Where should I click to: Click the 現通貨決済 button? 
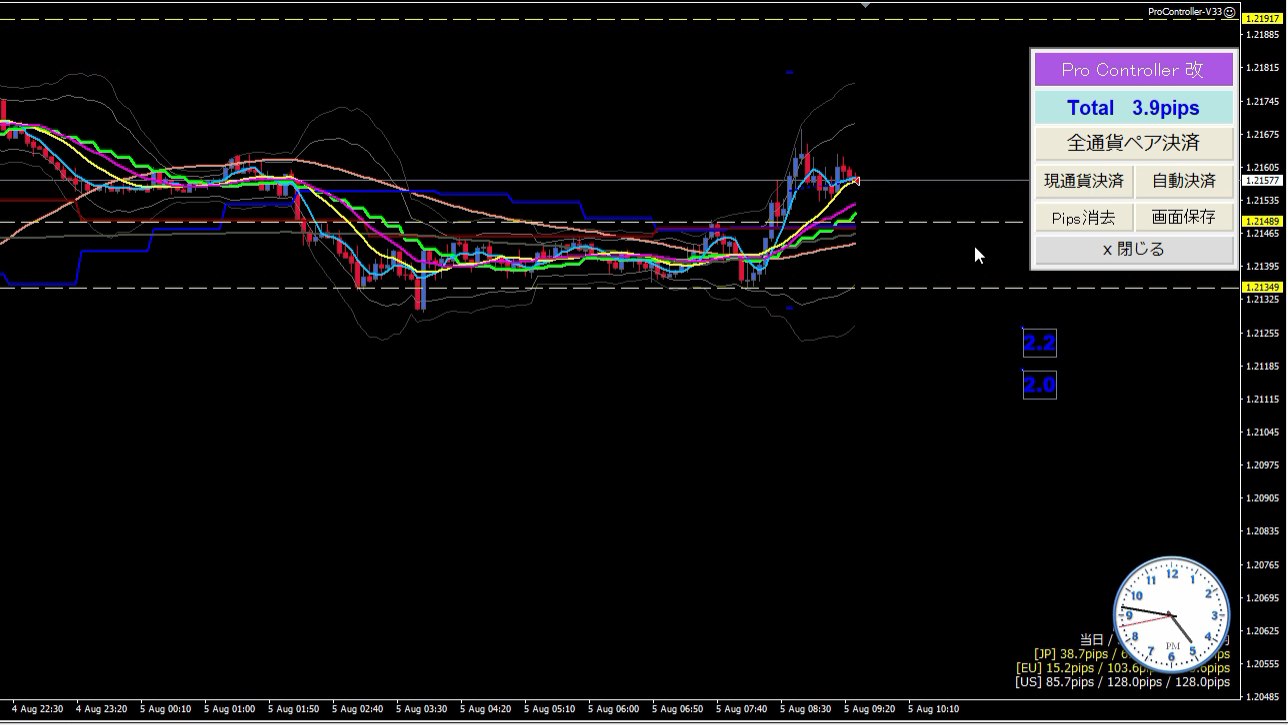(1084, 181)
